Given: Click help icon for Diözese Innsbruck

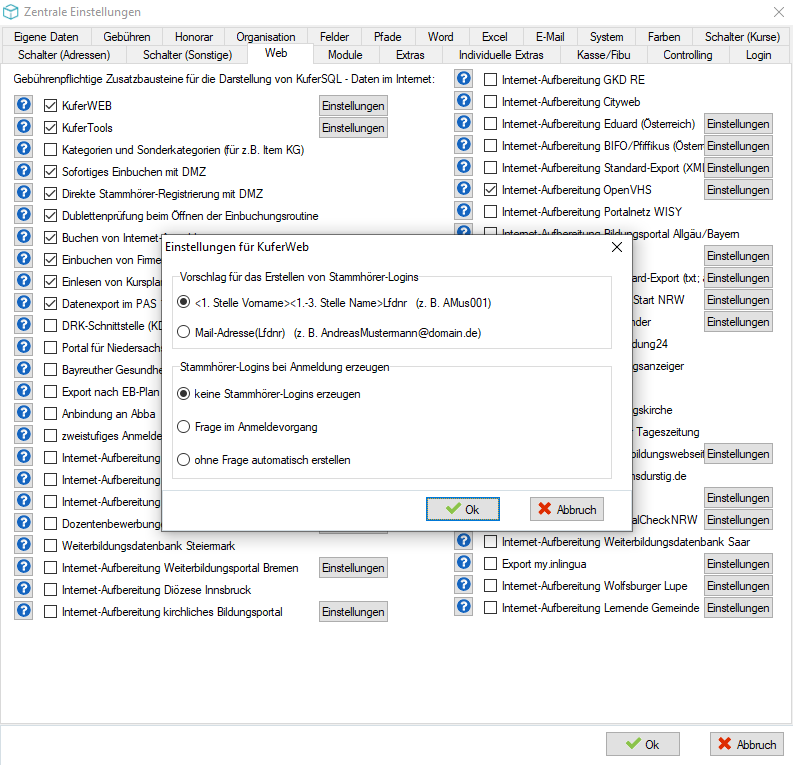Looking at the screenshot, I should [x=23, y=589].
